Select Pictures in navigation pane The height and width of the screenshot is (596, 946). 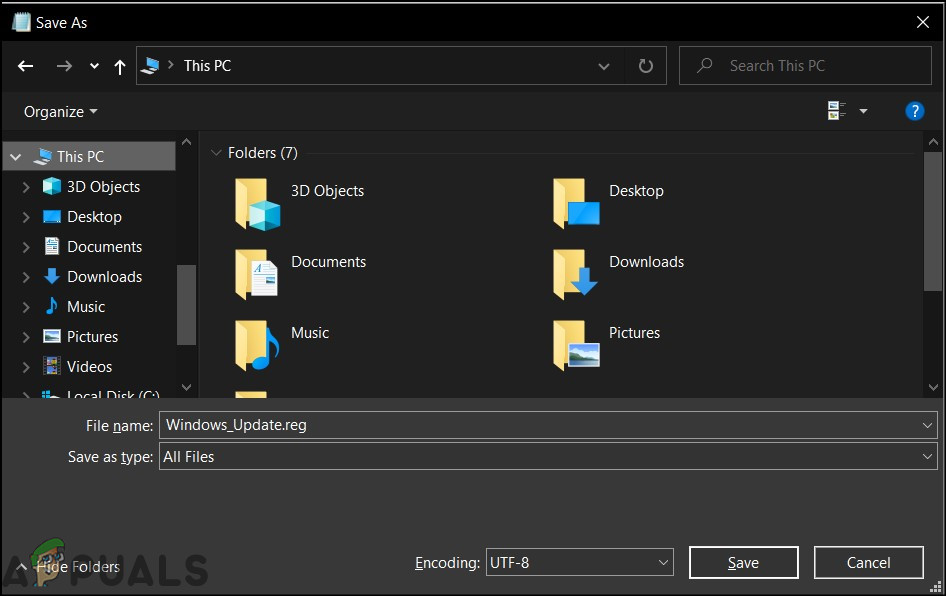[80, 337]
